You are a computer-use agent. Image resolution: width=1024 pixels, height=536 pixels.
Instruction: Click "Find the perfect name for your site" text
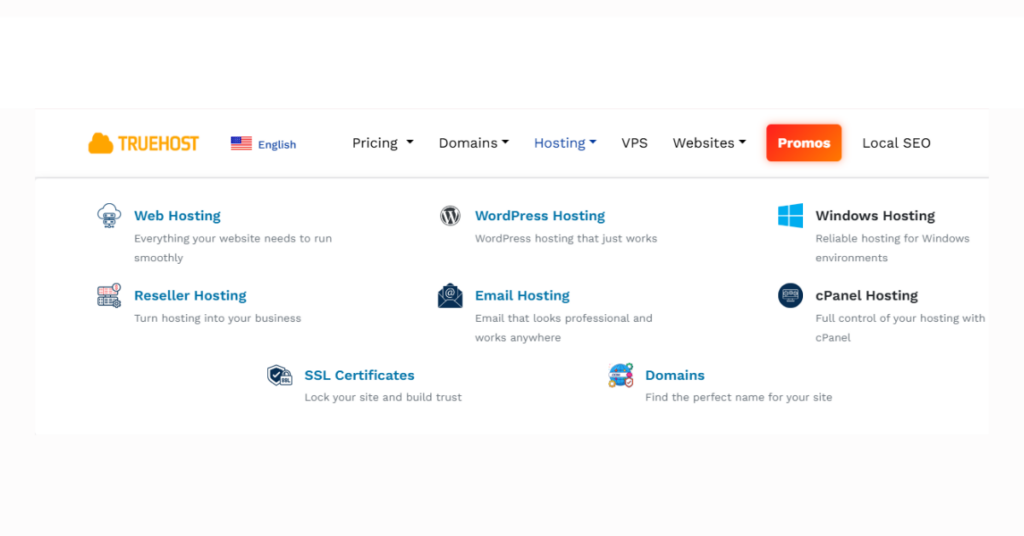pyautogui.click(x=739, y=397)
